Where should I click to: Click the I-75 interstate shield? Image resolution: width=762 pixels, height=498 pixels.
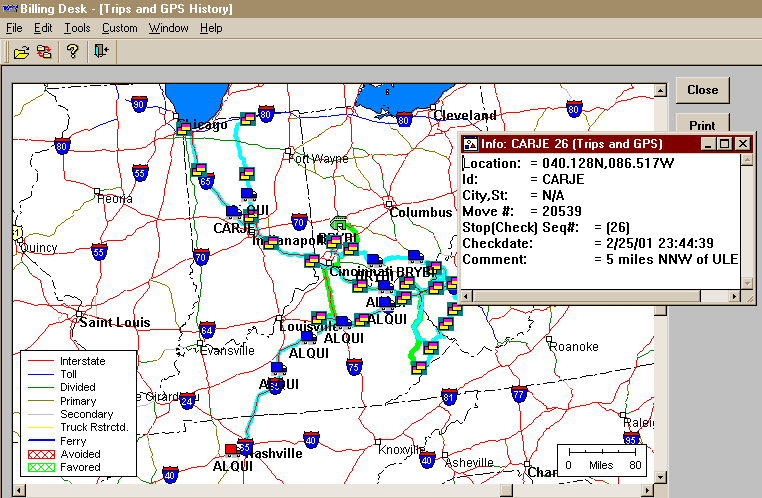pyautogui.click(x=354, y=367)
